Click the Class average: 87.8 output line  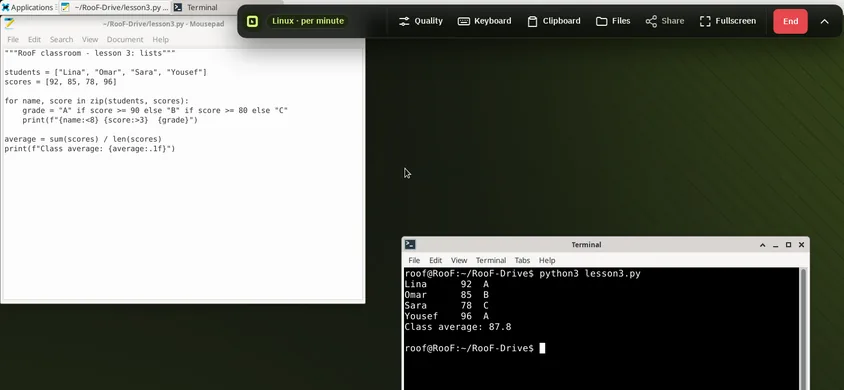tap(458, 327)
